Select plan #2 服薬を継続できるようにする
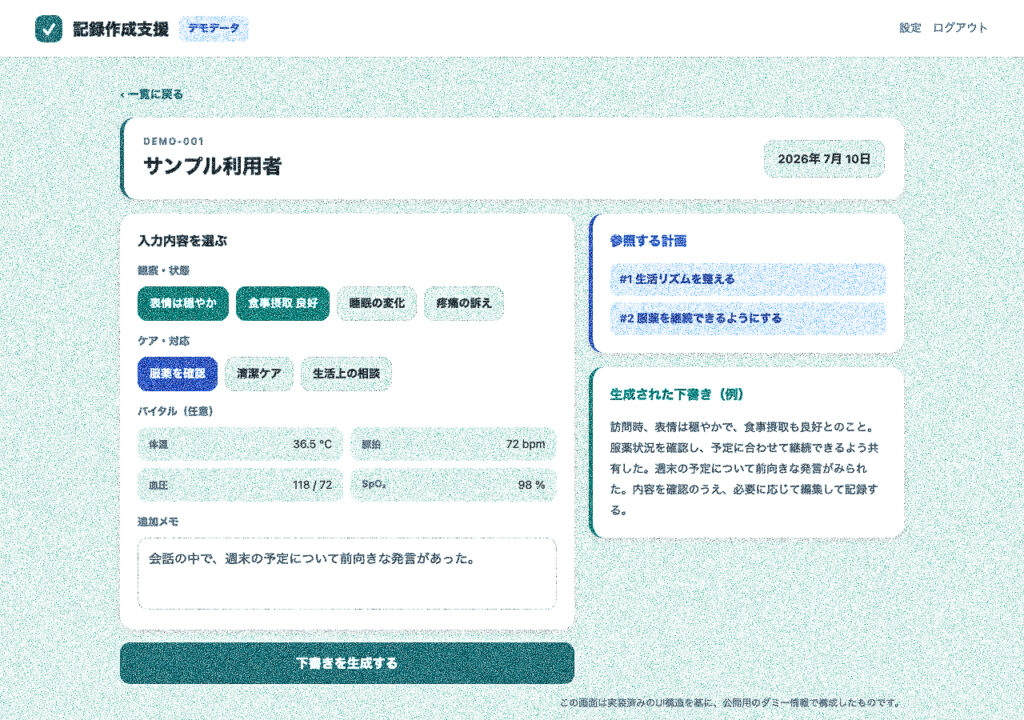Screen dimensions: 1024x720 point(748,318)
